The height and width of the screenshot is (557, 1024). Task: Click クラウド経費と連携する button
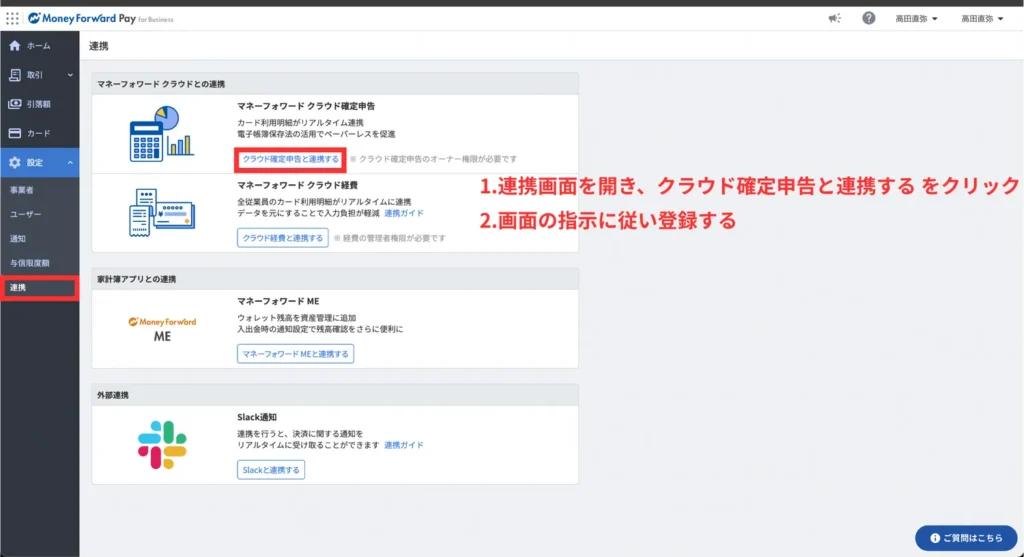282,238
